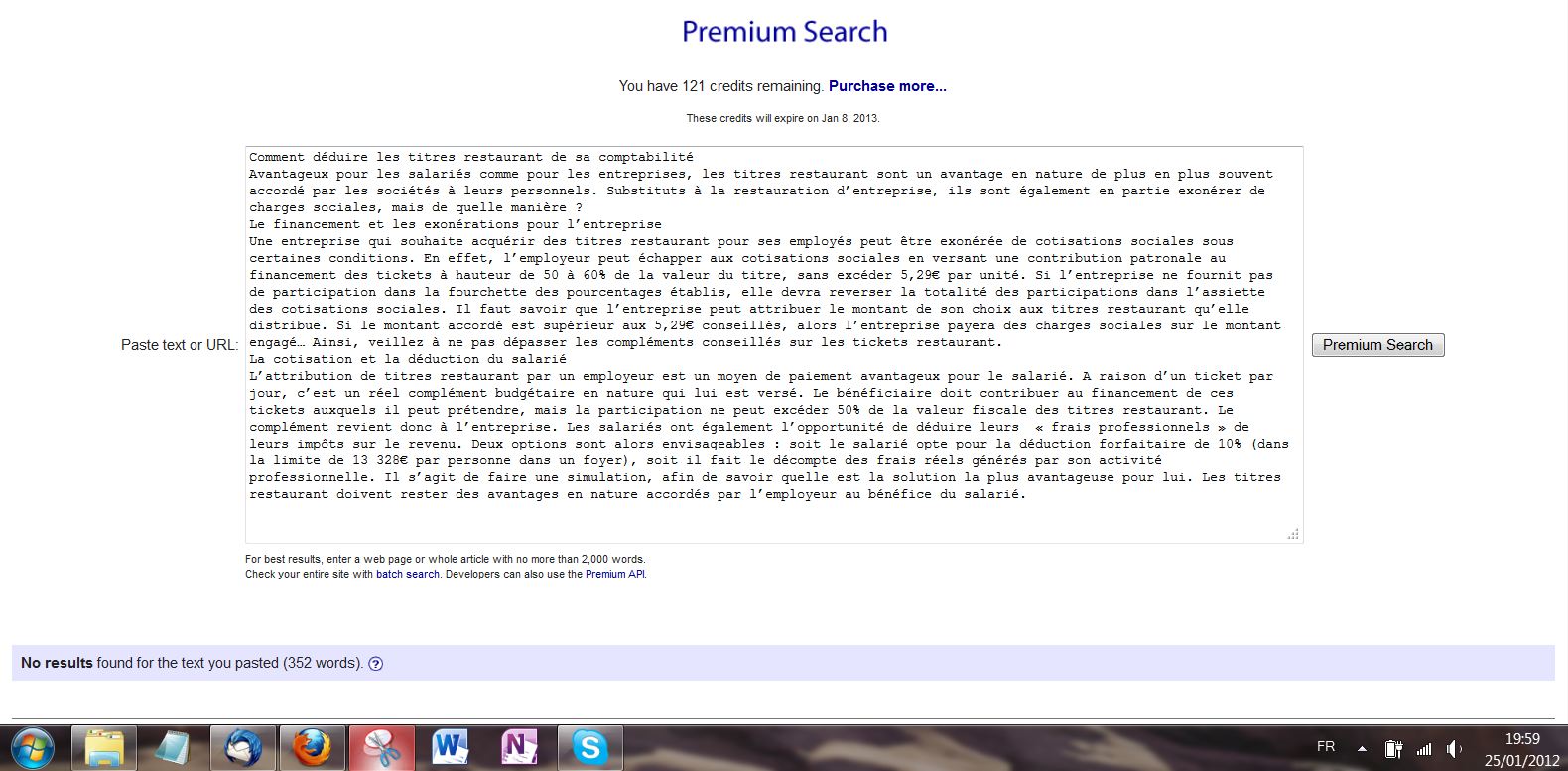Click the Premium Search button
This screenshot has width=1568, height=771.
[x=1377, y=345]
